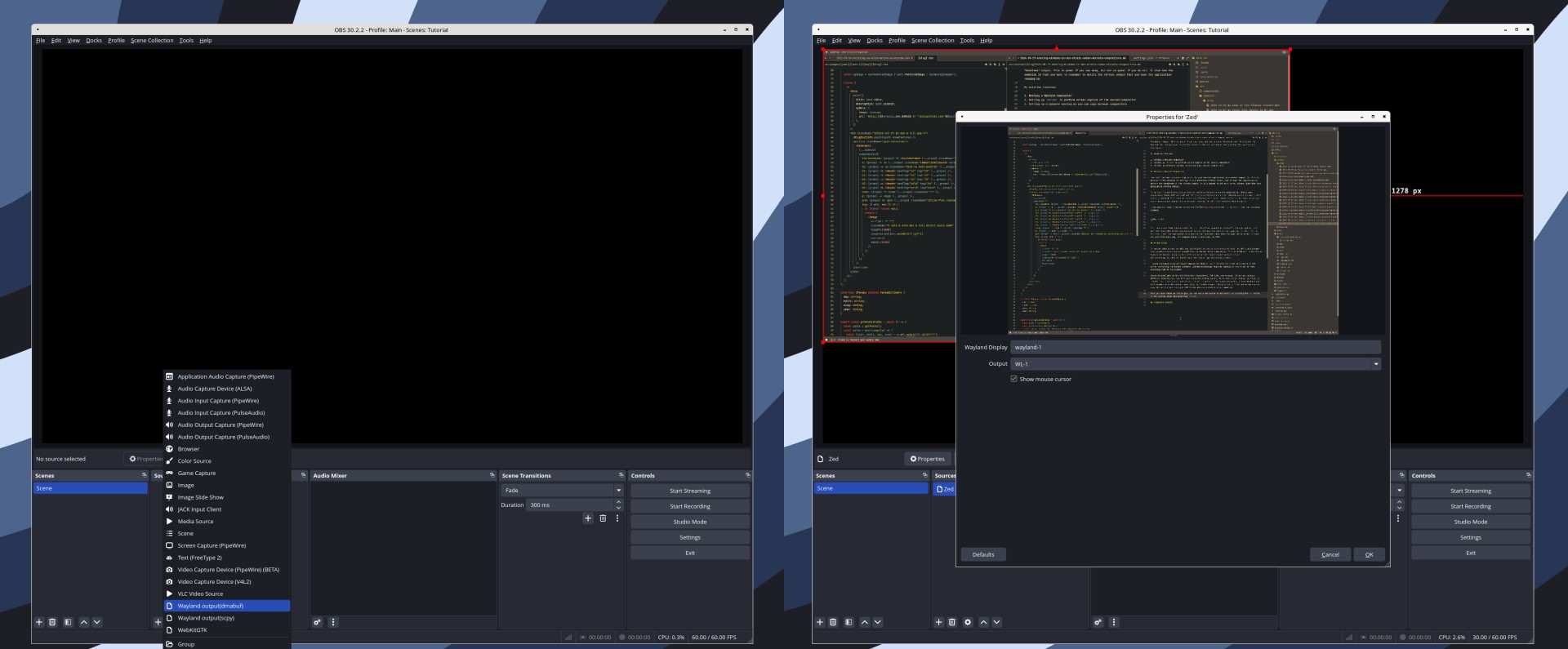
Task: Open mixer three-dot menu below the Properties for 'Zed' dialog
Action: pos(1114,622)
